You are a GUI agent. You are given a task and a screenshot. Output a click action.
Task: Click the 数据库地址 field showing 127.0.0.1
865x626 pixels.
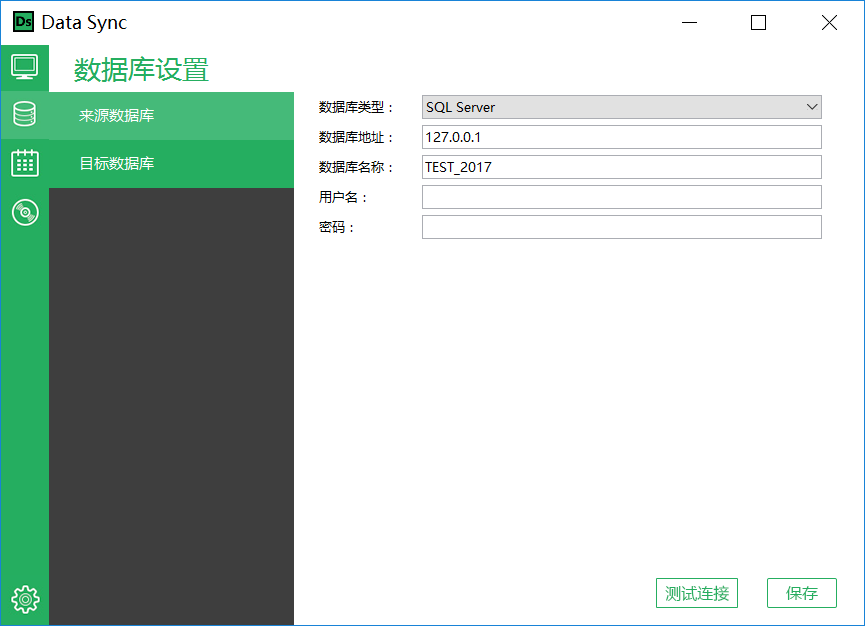620,136
